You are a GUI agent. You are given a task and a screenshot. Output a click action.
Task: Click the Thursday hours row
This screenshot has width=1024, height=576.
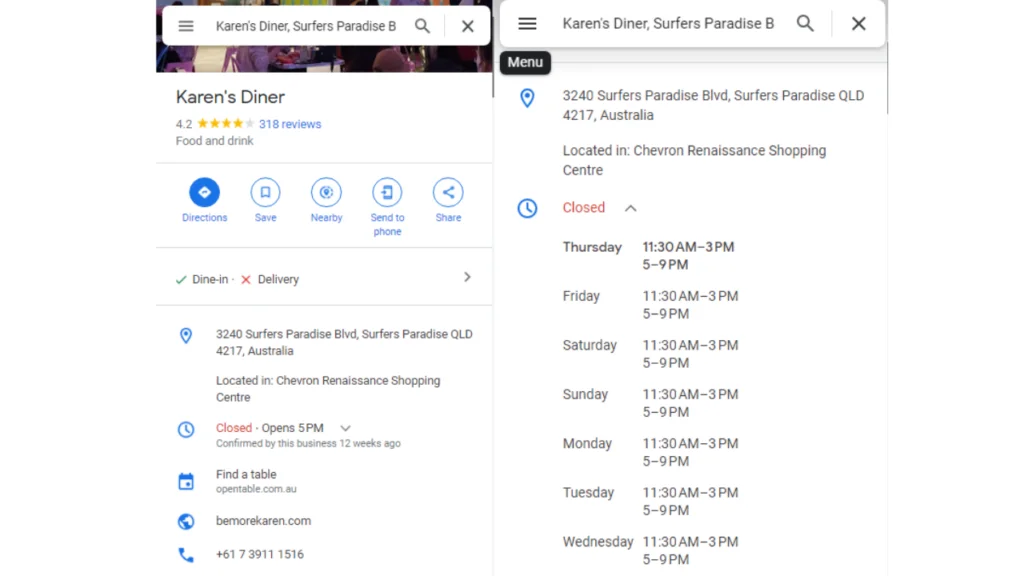tap(648, 255)
